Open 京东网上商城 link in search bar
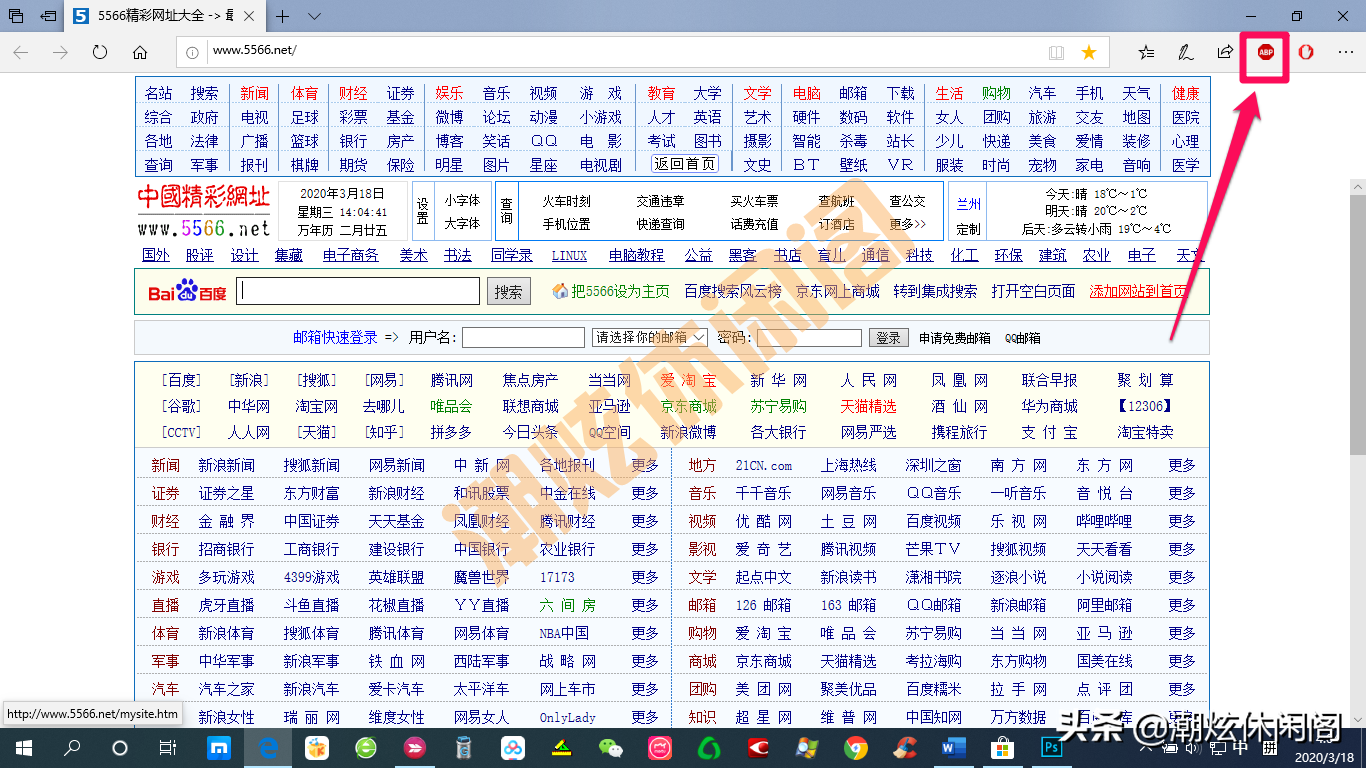This screenshot has height=768, width=1366. coord(838,292)
